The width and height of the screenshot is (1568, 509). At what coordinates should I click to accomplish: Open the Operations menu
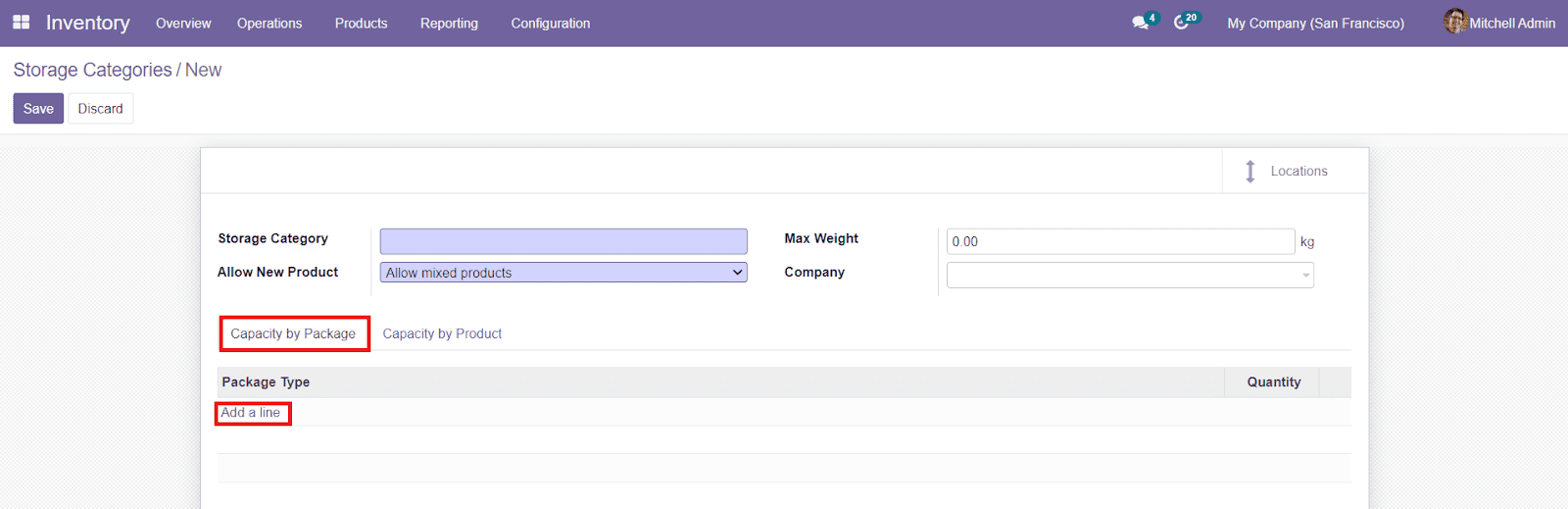(269, 24)
